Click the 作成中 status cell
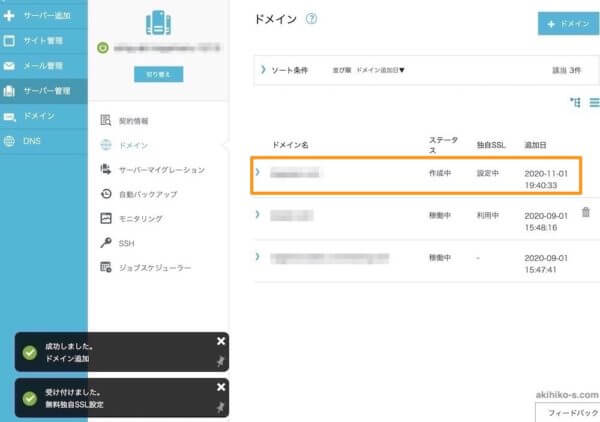 [x=440, y=173]
